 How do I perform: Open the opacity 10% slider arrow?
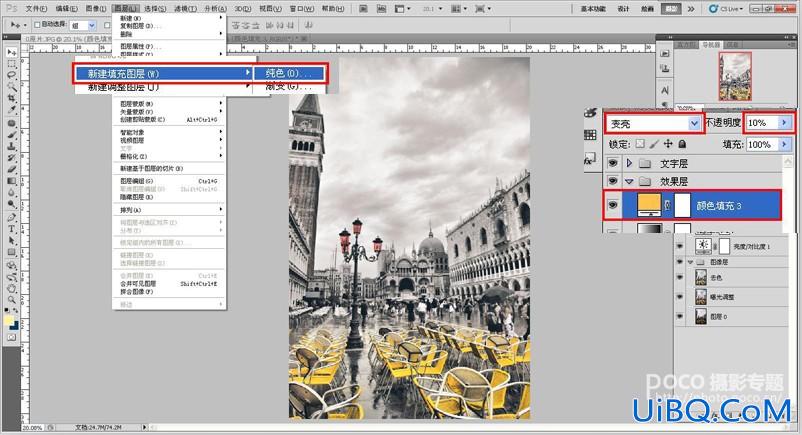point(784,122)
